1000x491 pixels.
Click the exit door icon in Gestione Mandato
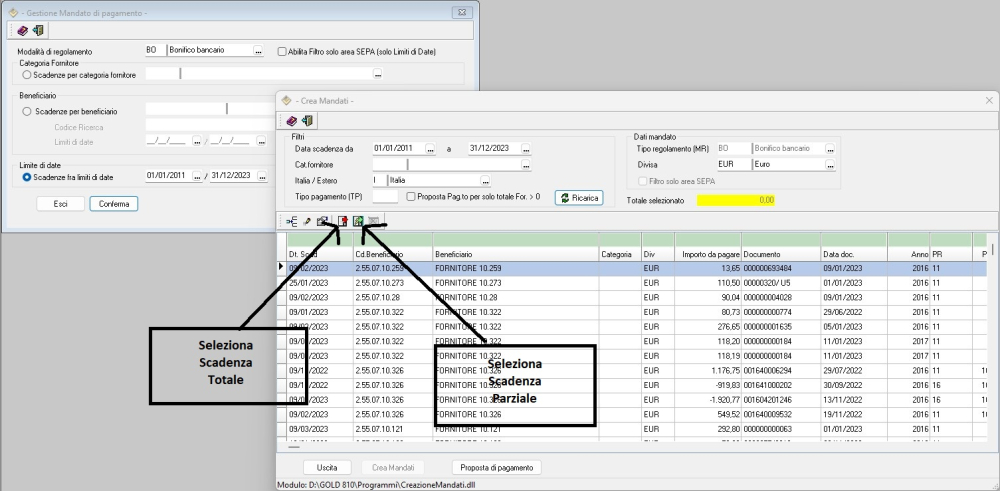38,31
